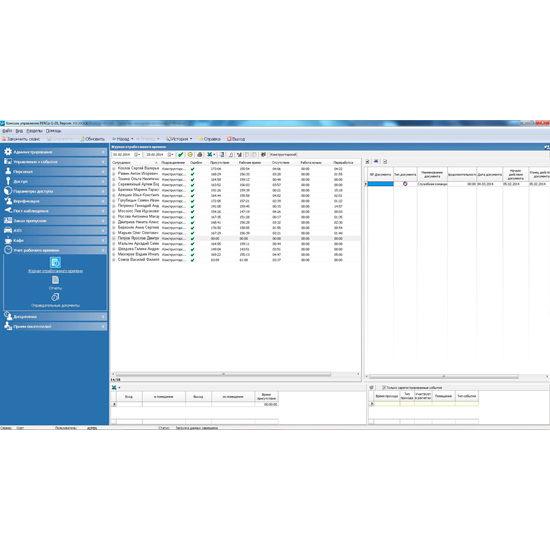Click the green checkmark apply icon in journal toolbar

181,155
